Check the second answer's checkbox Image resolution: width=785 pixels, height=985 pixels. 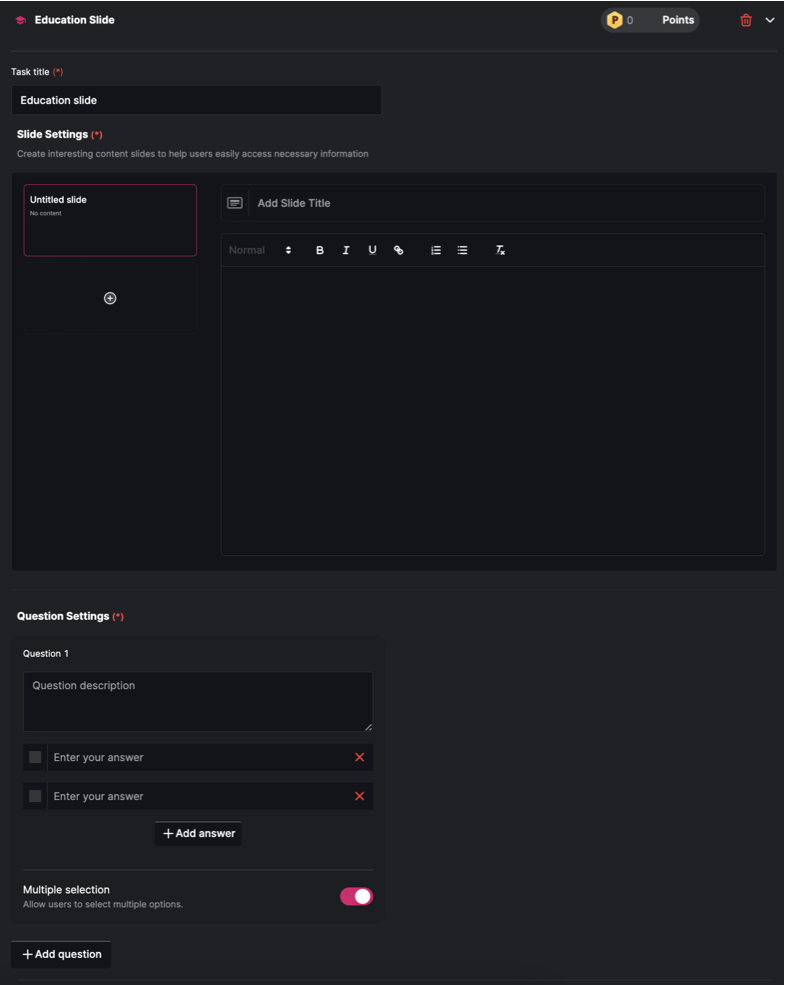pos(35,796)
